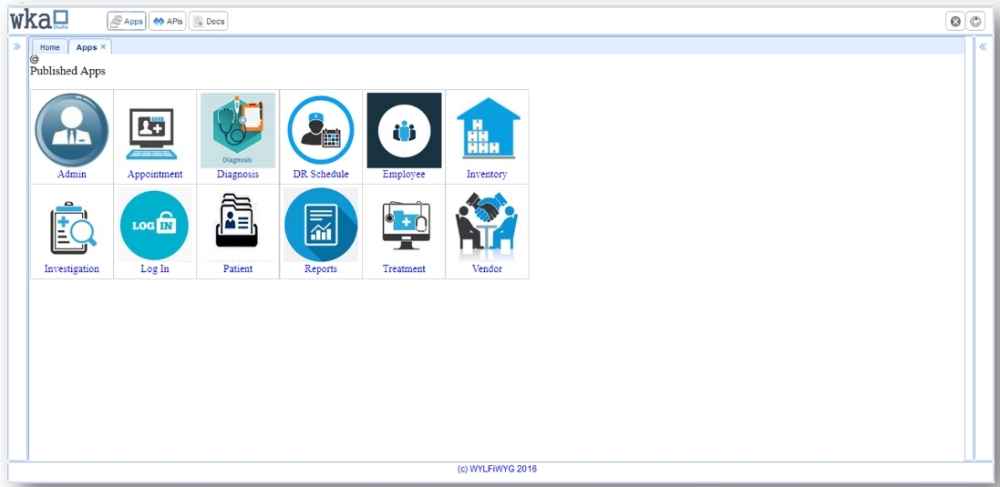Viewport: 1000px width, 487px height.
Task: Switch to the Home tab
Action: coord(49,47)
